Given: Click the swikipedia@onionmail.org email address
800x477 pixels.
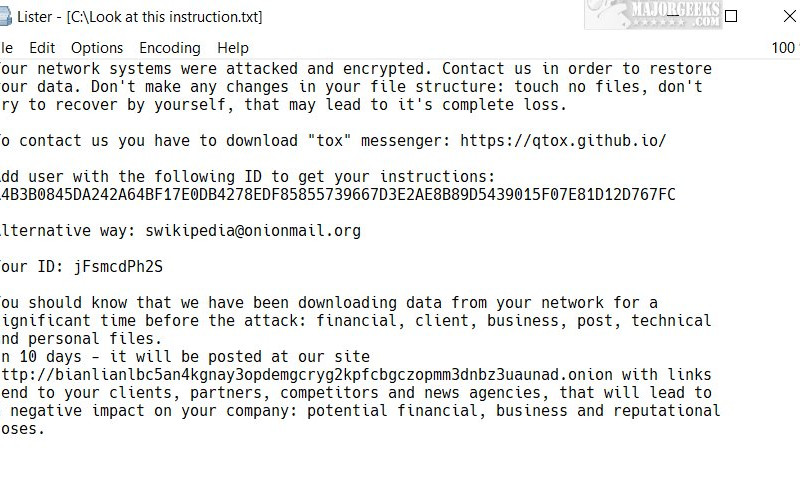Looking at the screenshot, I should coord(253,231).
